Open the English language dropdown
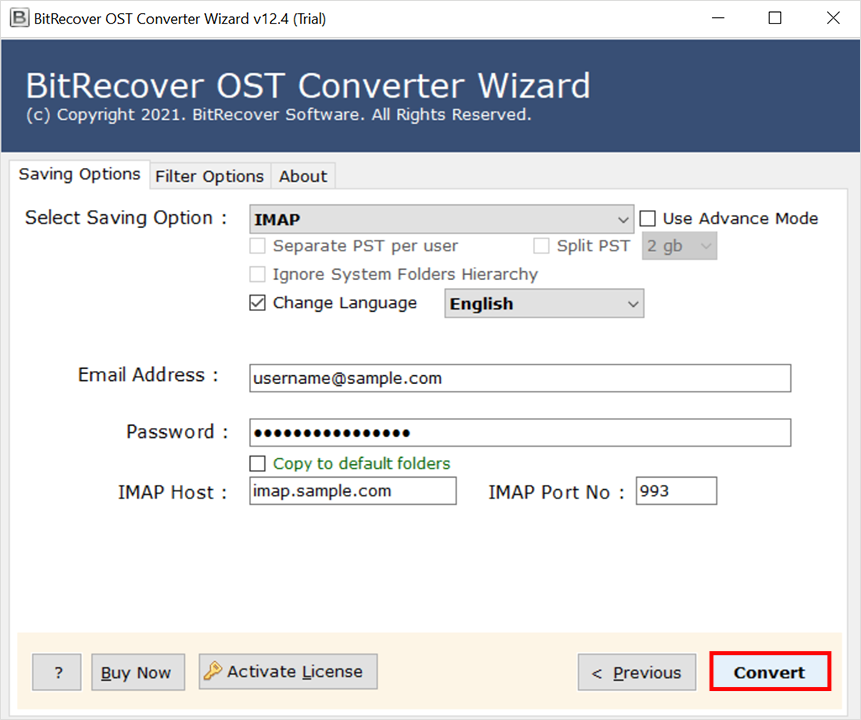Viewport: 861px width, 720px height. tap(544, 304)
